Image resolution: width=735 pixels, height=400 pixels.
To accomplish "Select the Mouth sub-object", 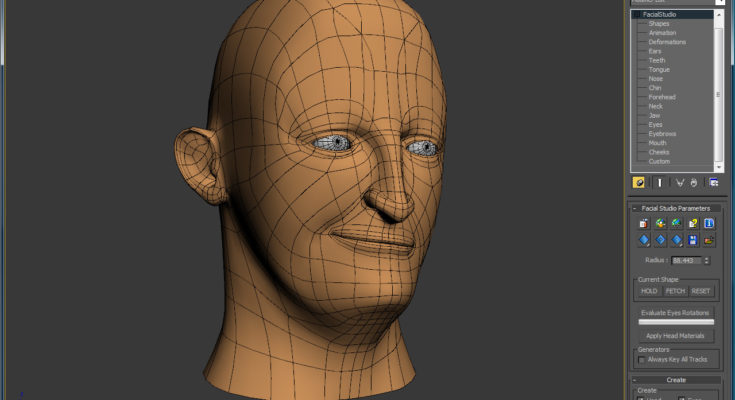I will pos(657,143).
